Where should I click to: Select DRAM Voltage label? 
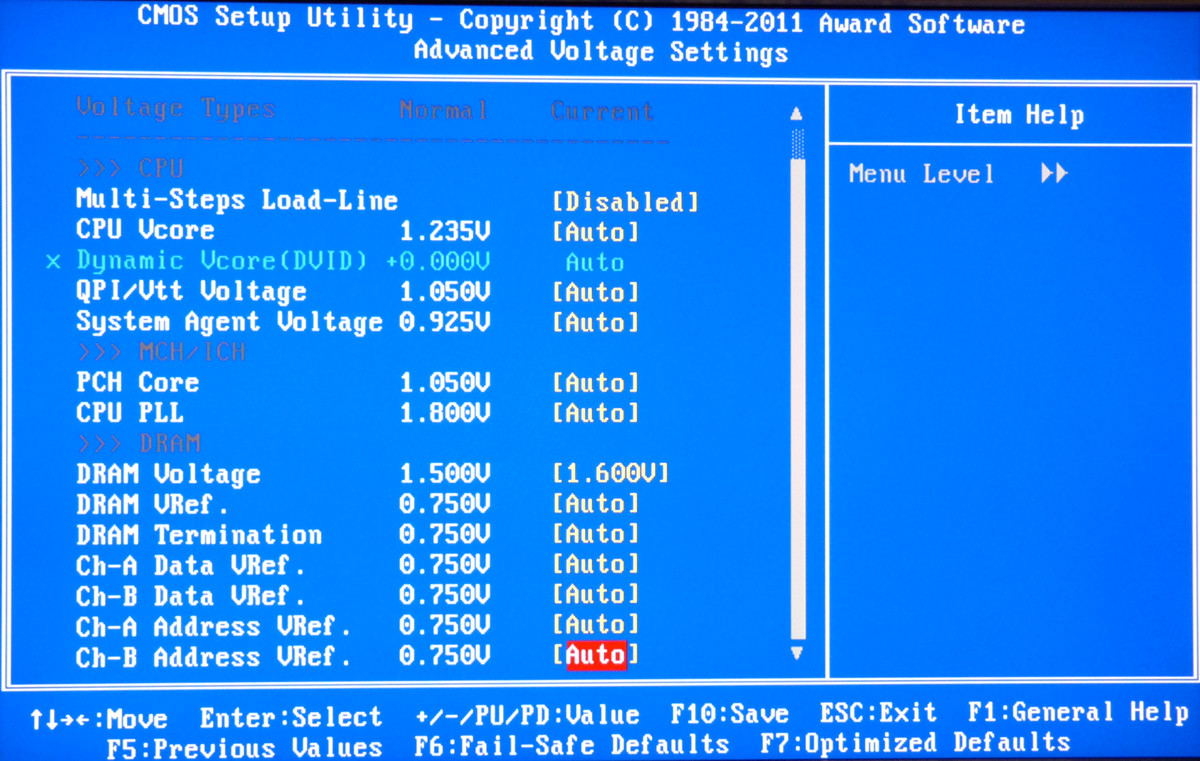pyautogui.click(x=168, y=473)
